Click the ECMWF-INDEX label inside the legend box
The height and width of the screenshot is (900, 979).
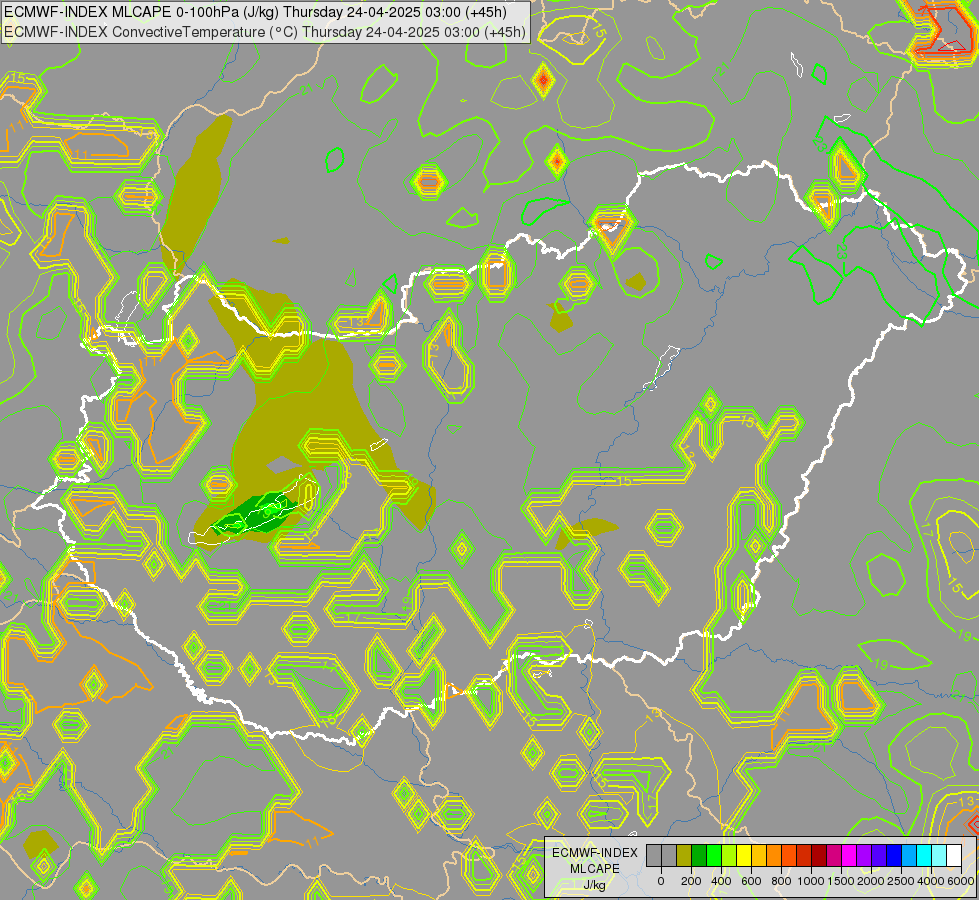pyautogui.click(x=595, y=853)
